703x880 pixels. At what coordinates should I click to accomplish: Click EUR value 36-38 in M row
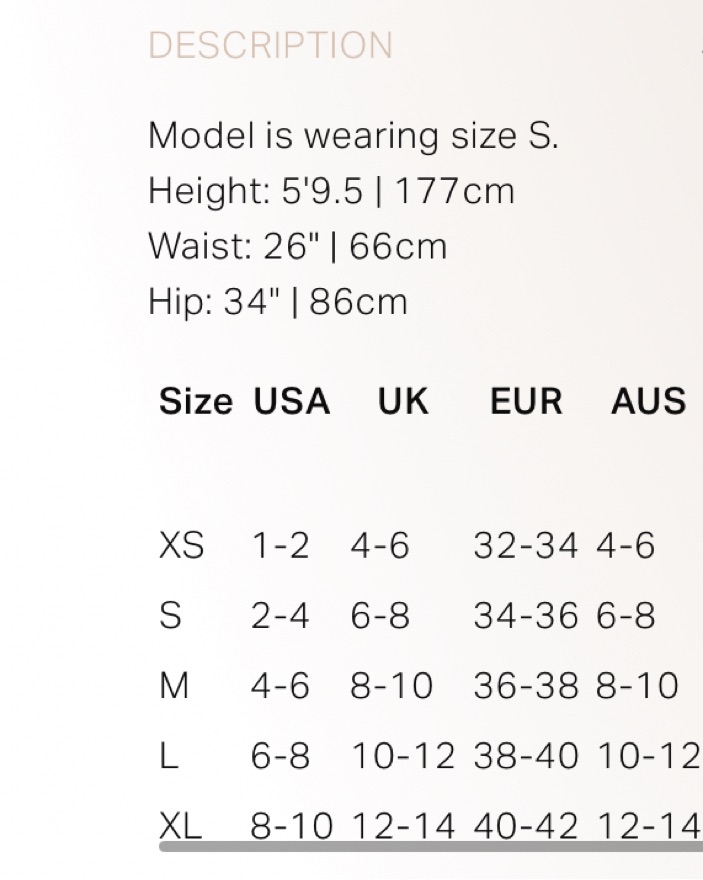(x=525, y=686)
